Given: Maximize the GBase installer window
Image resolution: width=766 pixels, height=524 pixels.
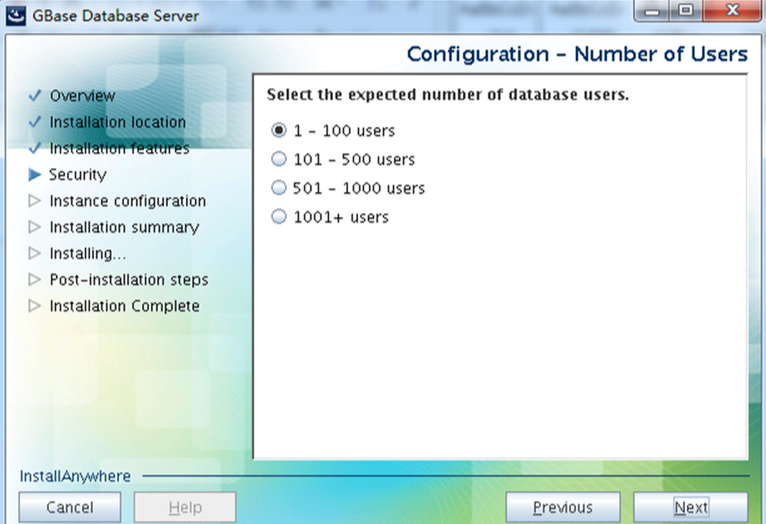Looking at the screenshot, I should pyautogui.click(x=686, y=11).
